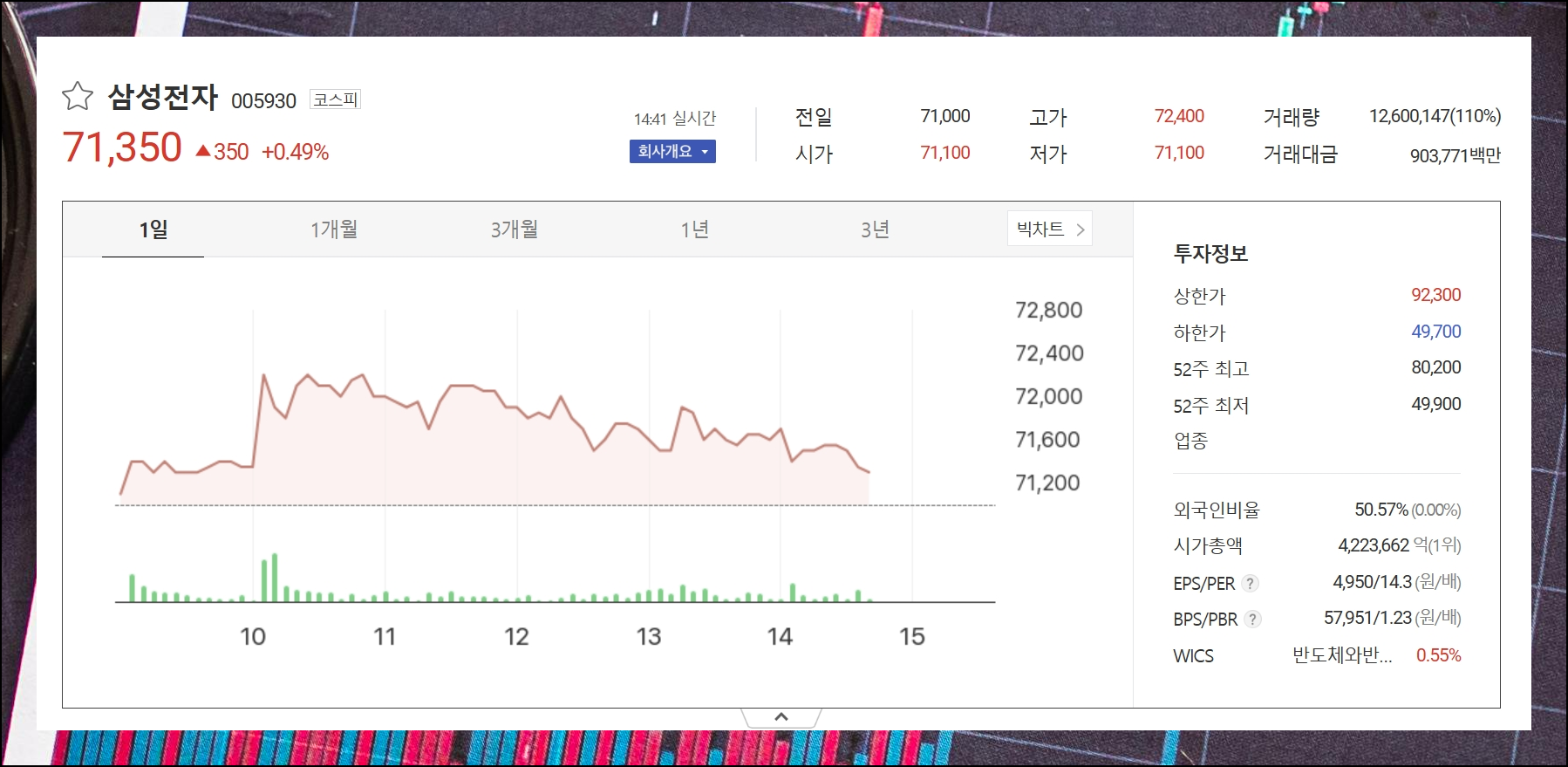This screenshot has width=1568, height=767.
Task: Click 전일 value 71,000
Action: point(945,116)
